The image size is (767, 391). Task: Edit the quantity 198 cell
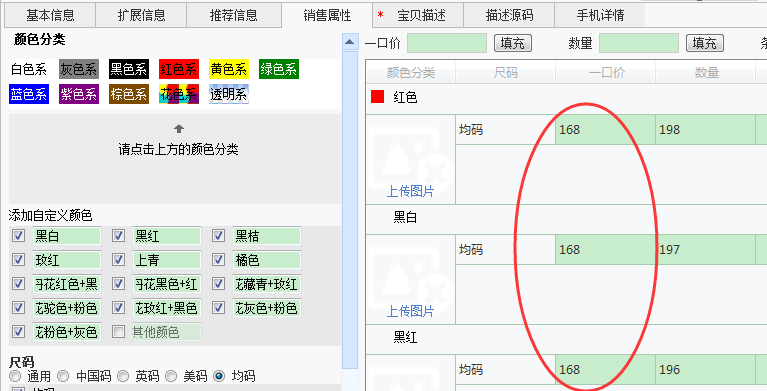coord(706,130)
